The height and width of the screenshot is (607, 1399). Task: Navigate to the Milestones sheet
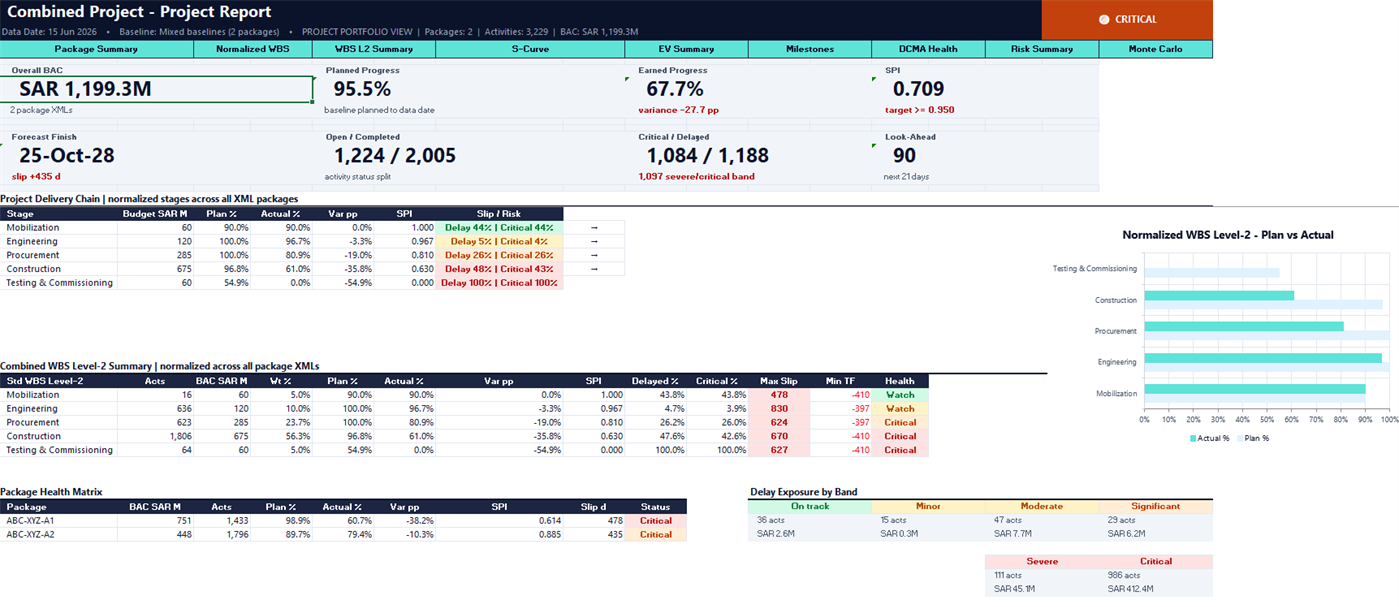(x=810, y=49)
